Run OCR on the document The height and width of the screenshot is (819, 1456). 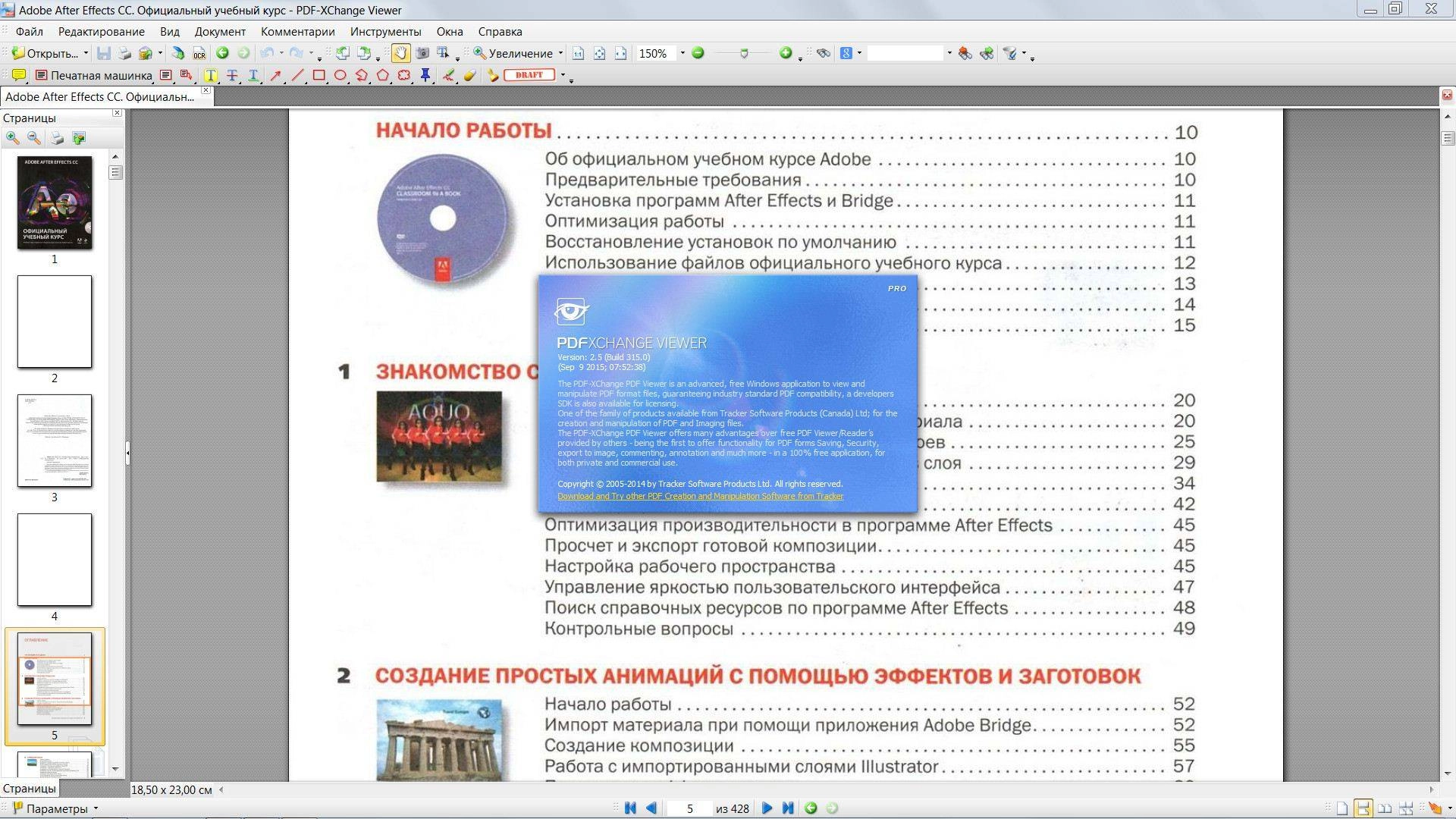tap(199, 53)
